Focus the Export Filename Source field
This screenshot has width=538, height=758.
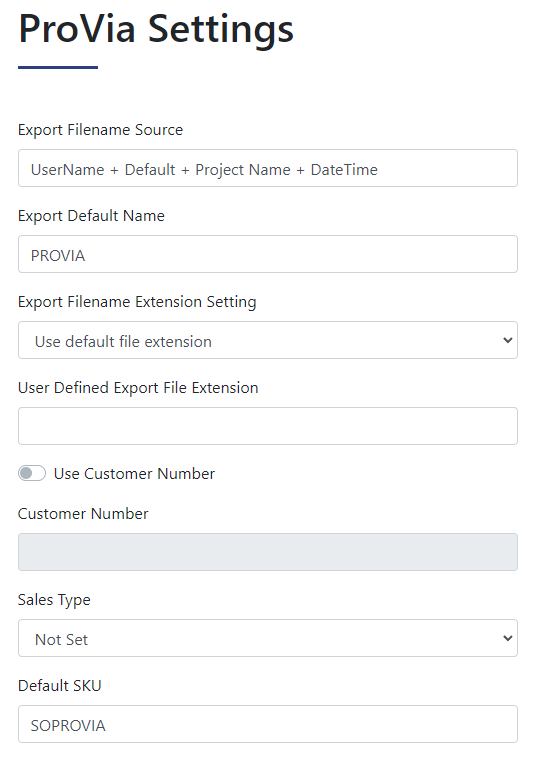point(268,168)
